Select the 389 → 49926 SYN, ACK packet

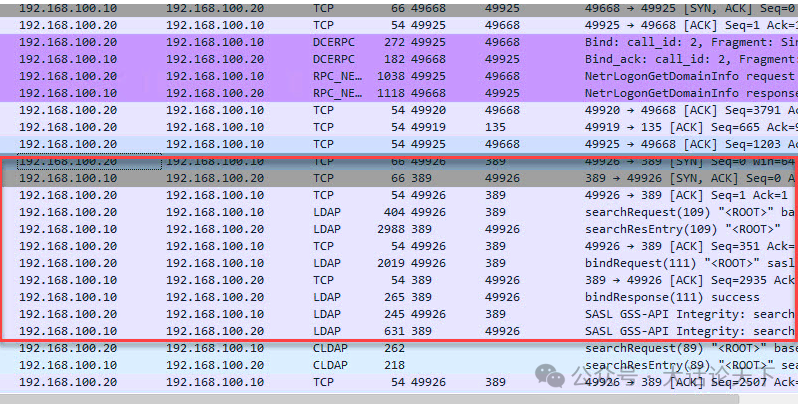point(400,178)
